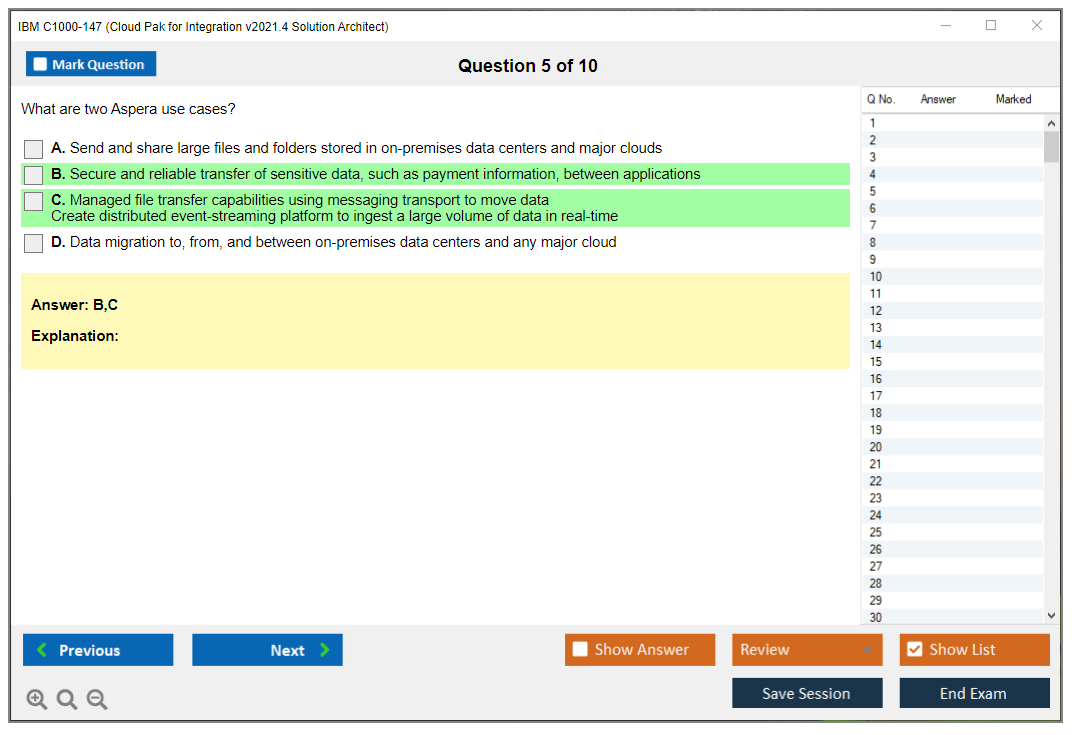Select answer option A checkbox

(34, 149)
